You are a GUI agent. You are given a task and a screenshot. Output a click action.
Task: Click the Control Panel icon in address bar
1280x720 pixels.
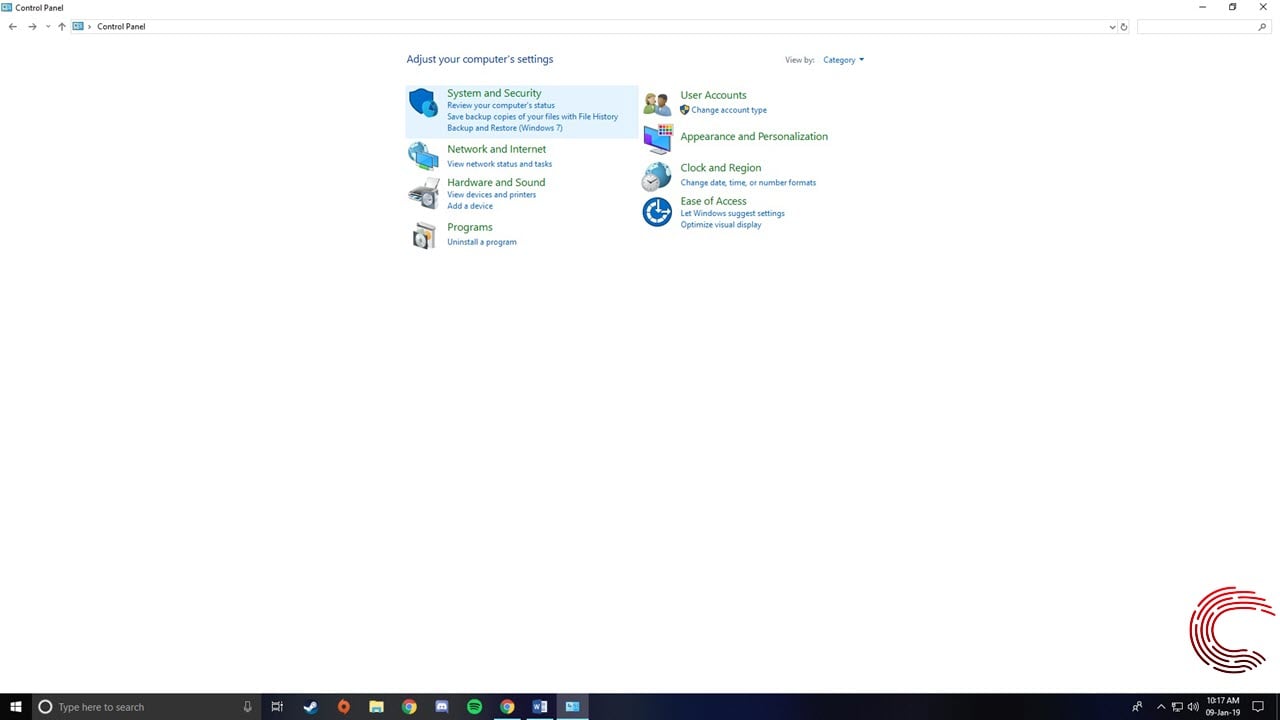coord(78,27)
